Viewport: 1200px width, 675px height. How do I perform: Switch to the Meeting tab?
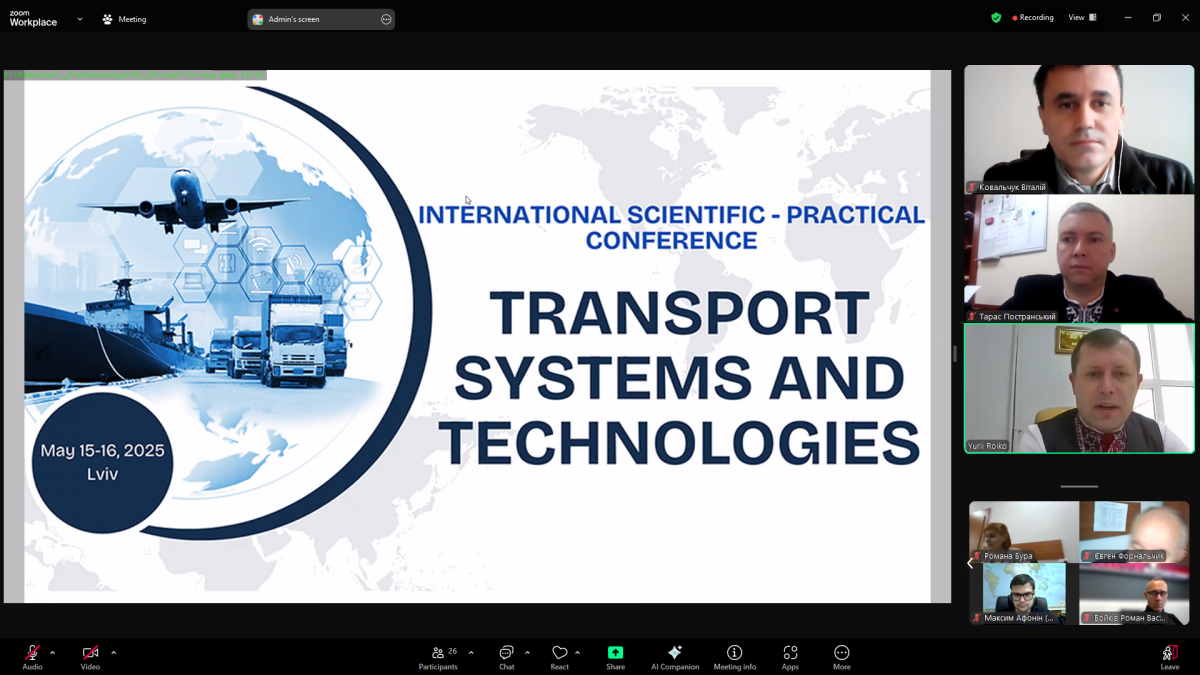(124, 19)
